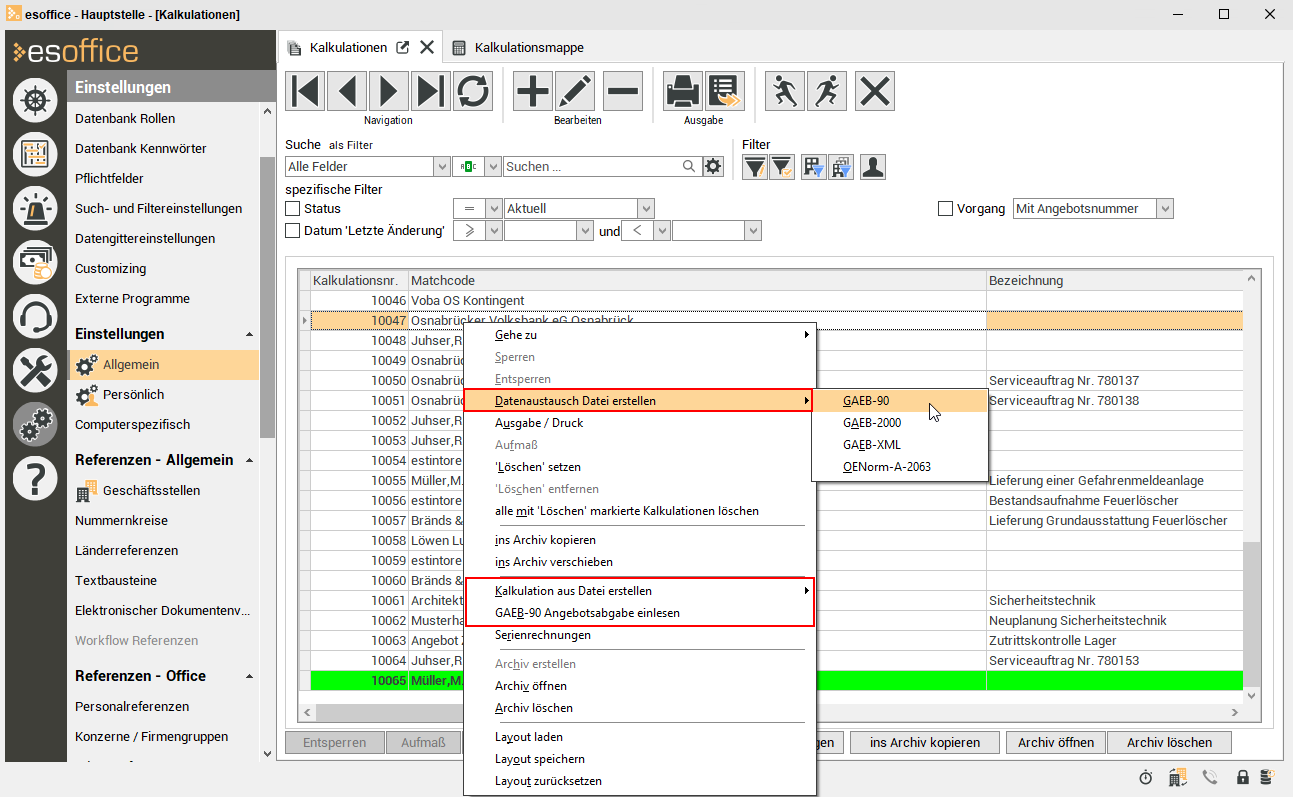This screenshot has width=1293, height=797.
Task: Select 'Zutrittskontrolle Lager' cell
Action: [1114, 640]
